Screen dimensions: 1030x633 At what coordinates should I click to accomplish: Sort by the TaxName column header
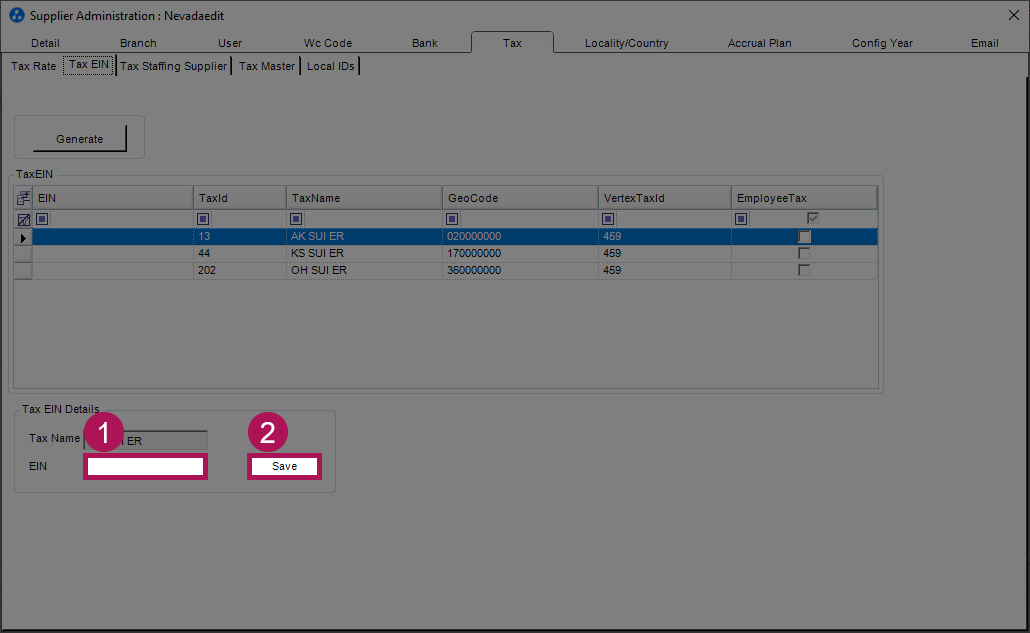pos(364,198)
